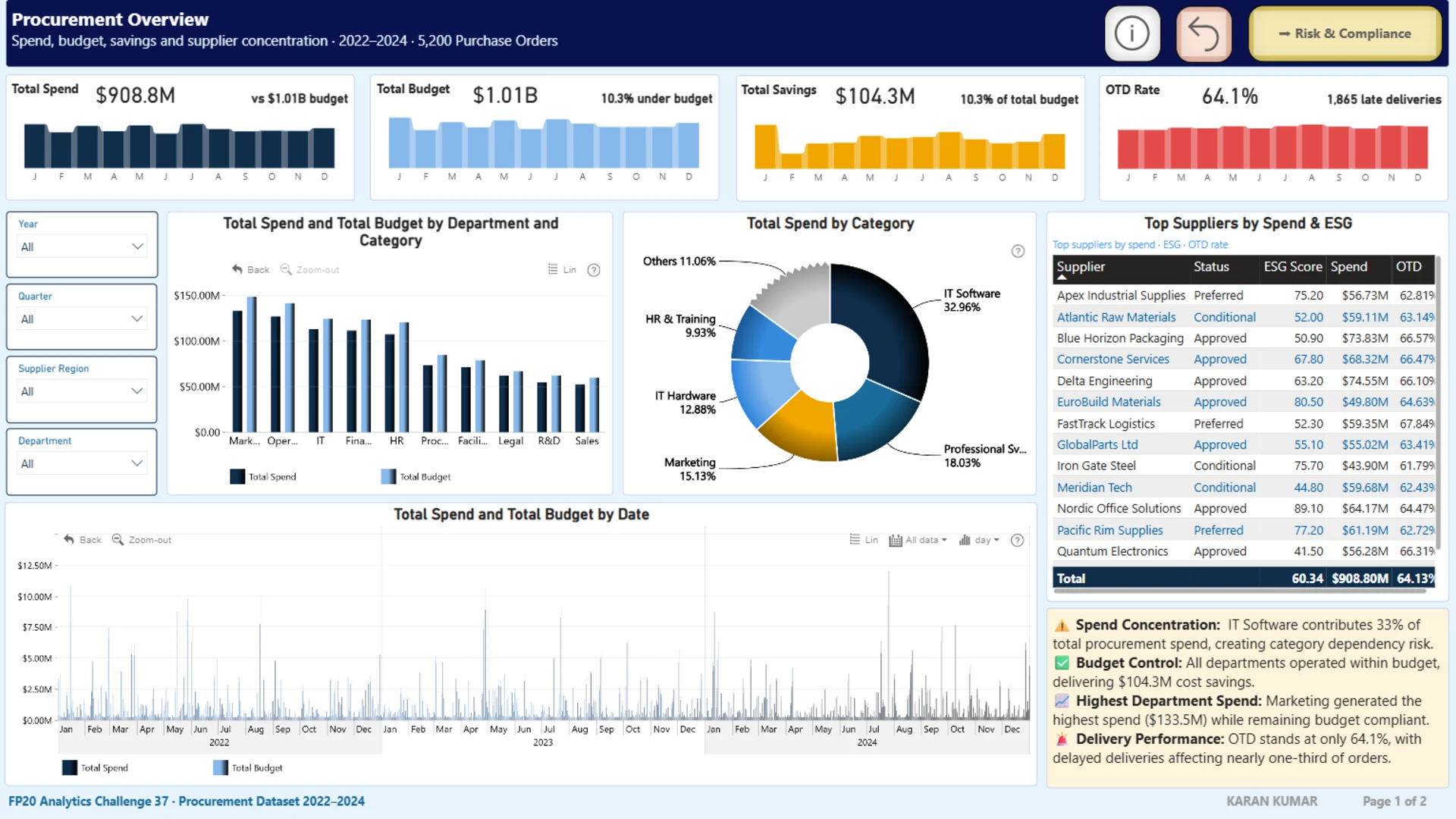Toggle Total Spend legend in date chart
The width and height of the screenshot is (1456, 819).
[x=96, y=768]
